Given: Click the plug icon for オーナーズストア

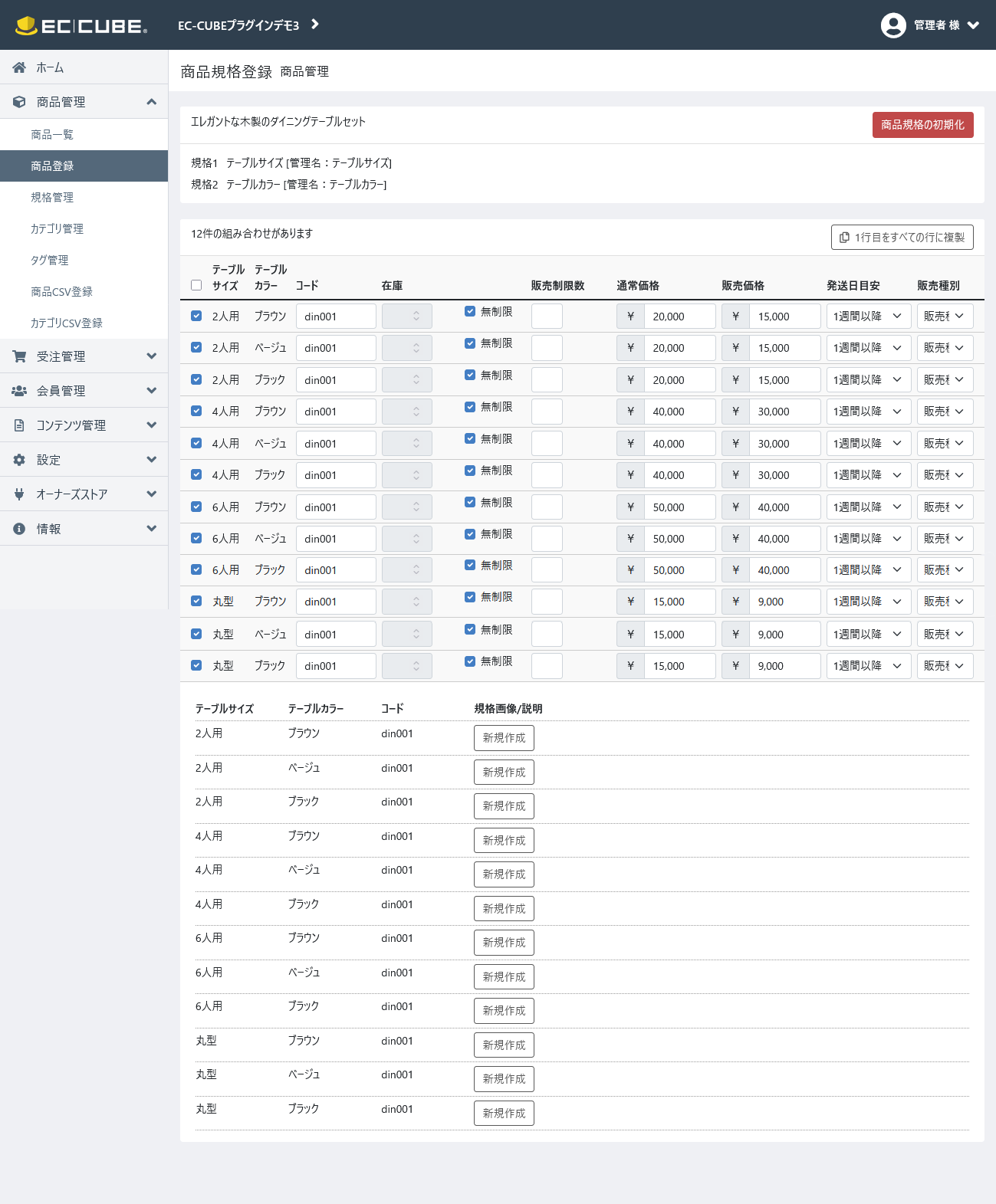Looking at the screenshot, I should click(19, 494).
